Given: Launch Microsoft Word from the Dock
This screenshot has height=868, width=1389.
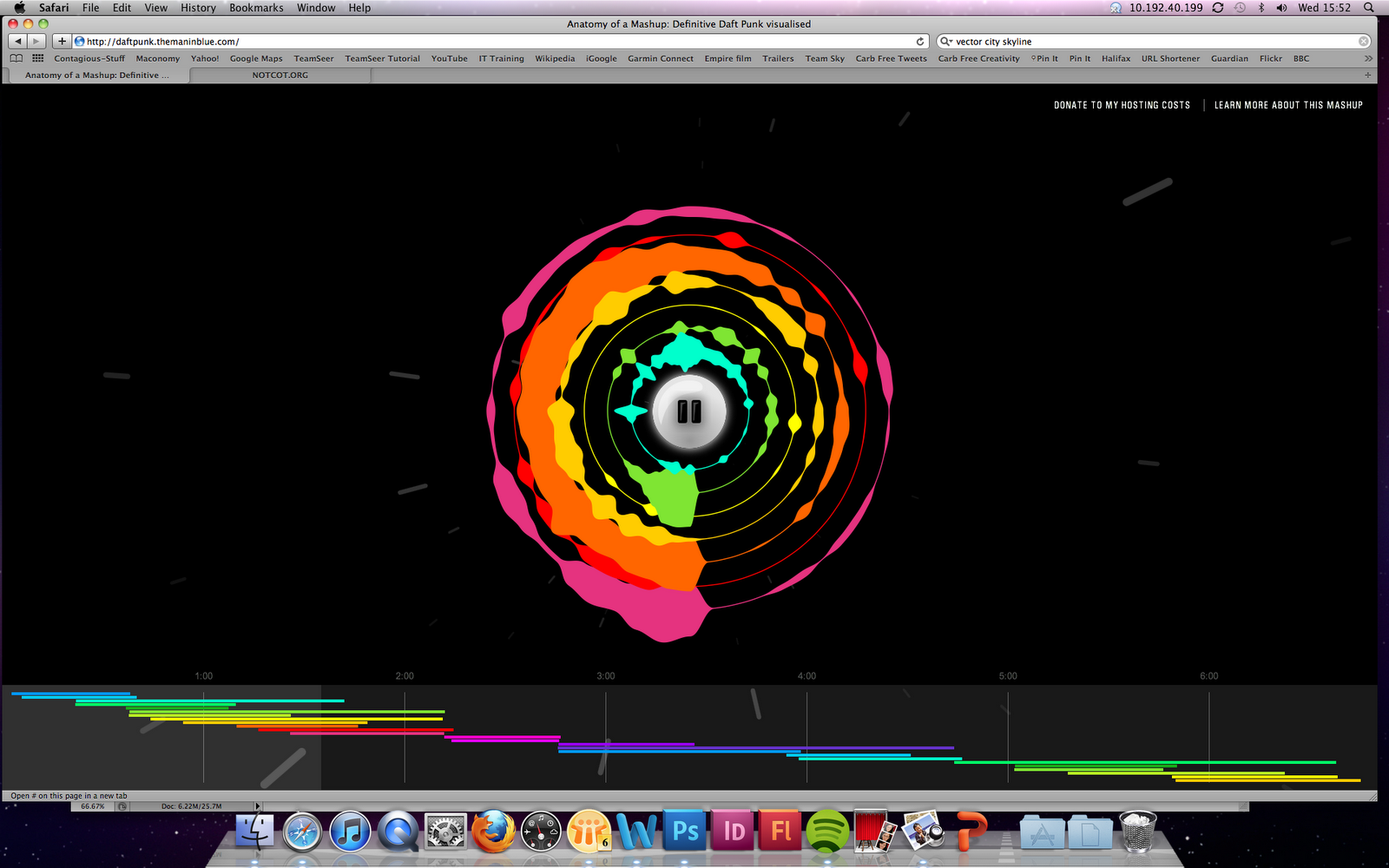Looking at the screenshot, I should pos(637,832).
